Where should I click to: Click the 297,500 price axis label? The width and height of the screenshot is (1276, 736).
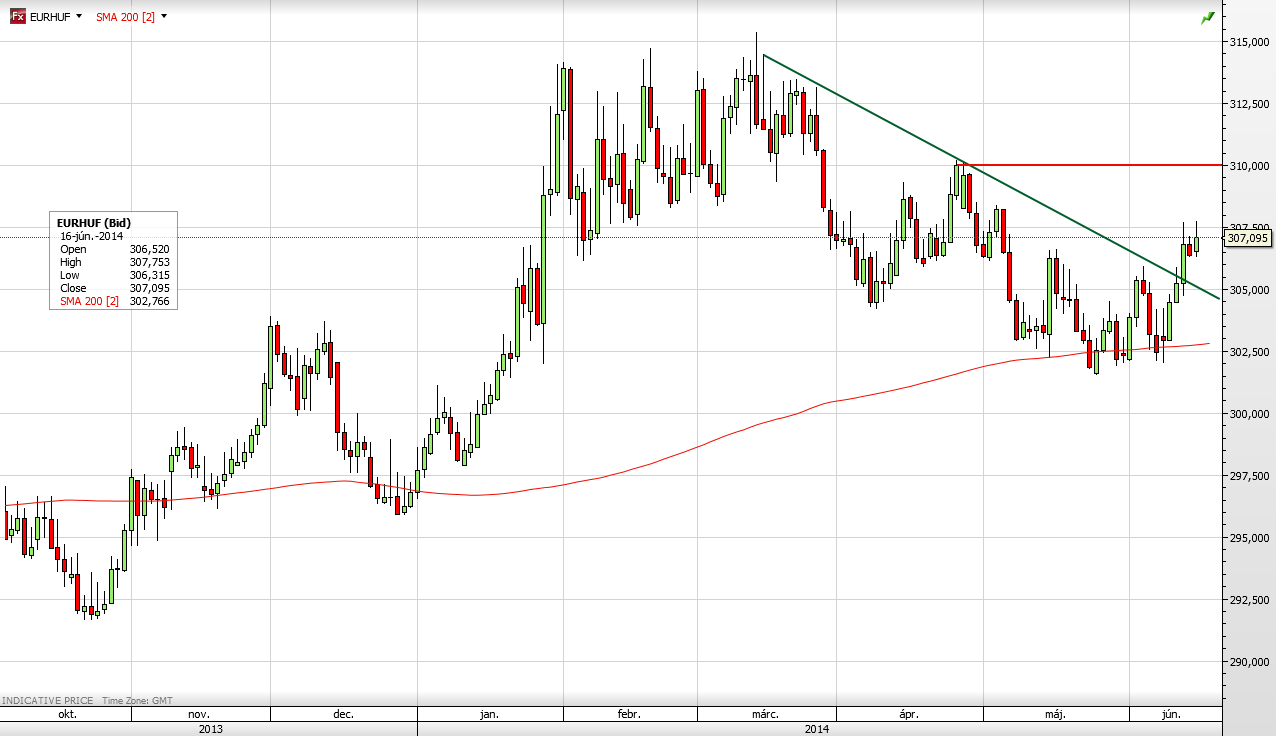tap(1249, 476)
